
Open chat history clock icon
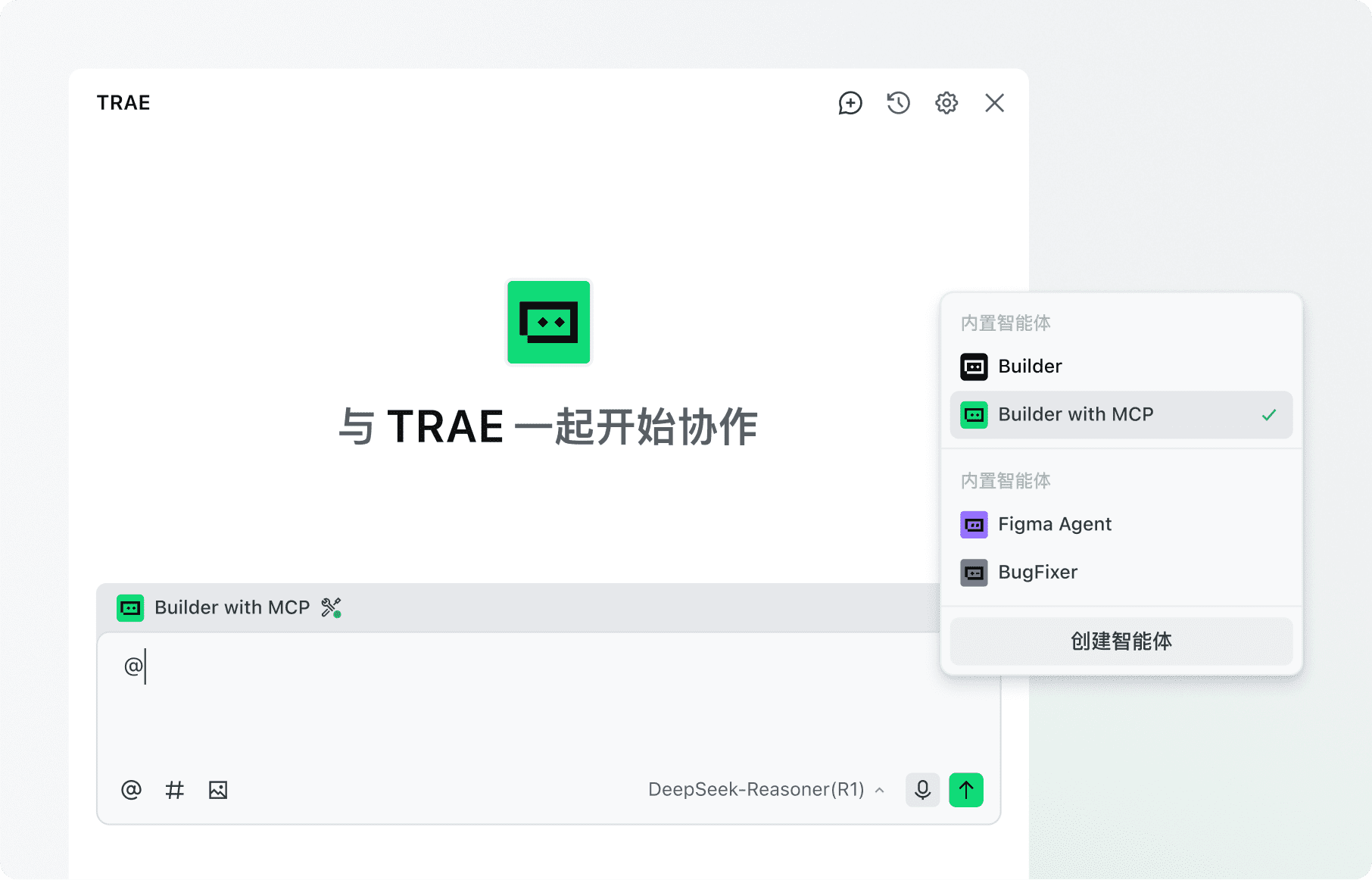pos(898,103)
